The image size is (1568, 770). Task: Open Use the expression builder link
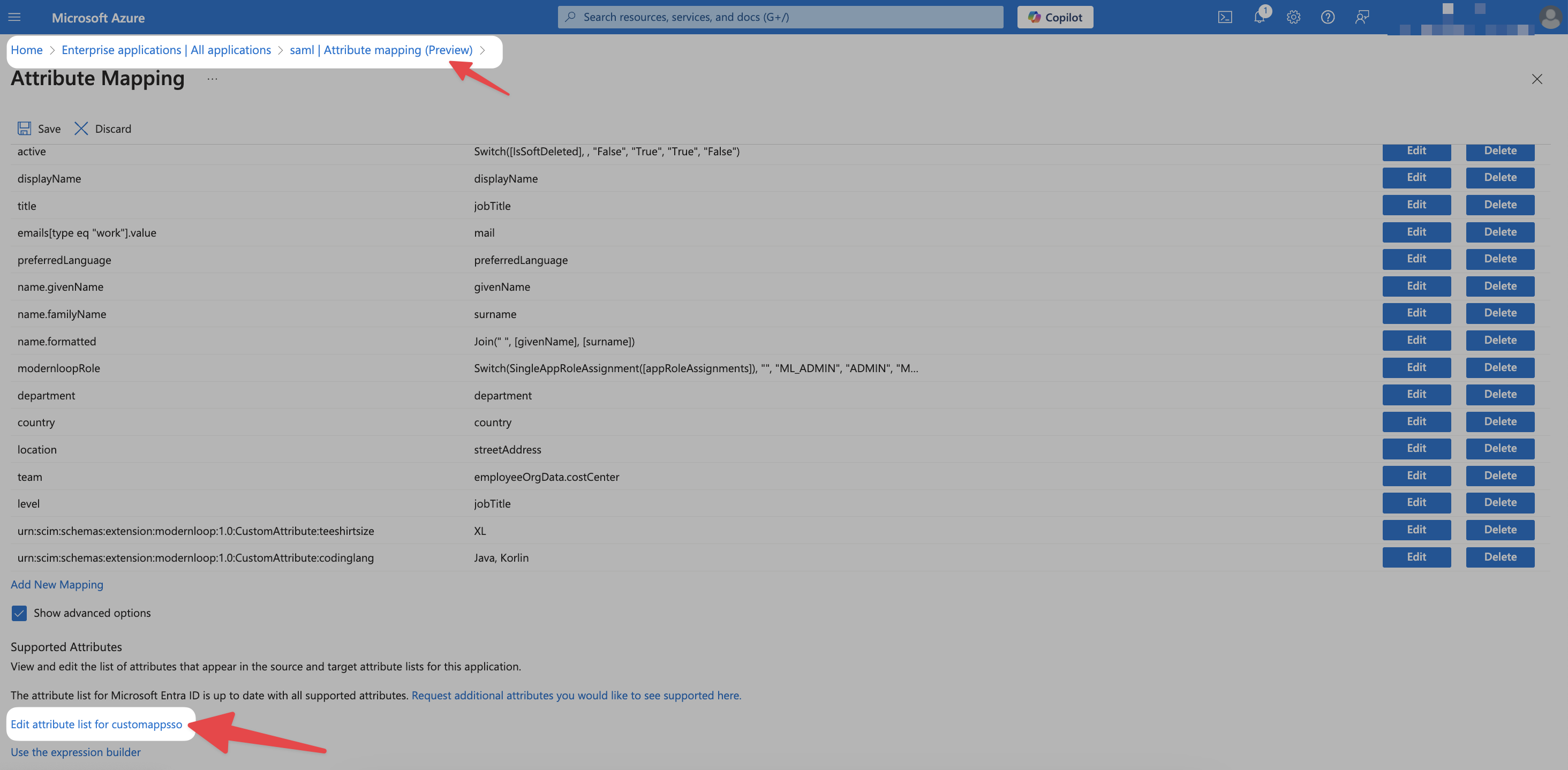[76, 752]
